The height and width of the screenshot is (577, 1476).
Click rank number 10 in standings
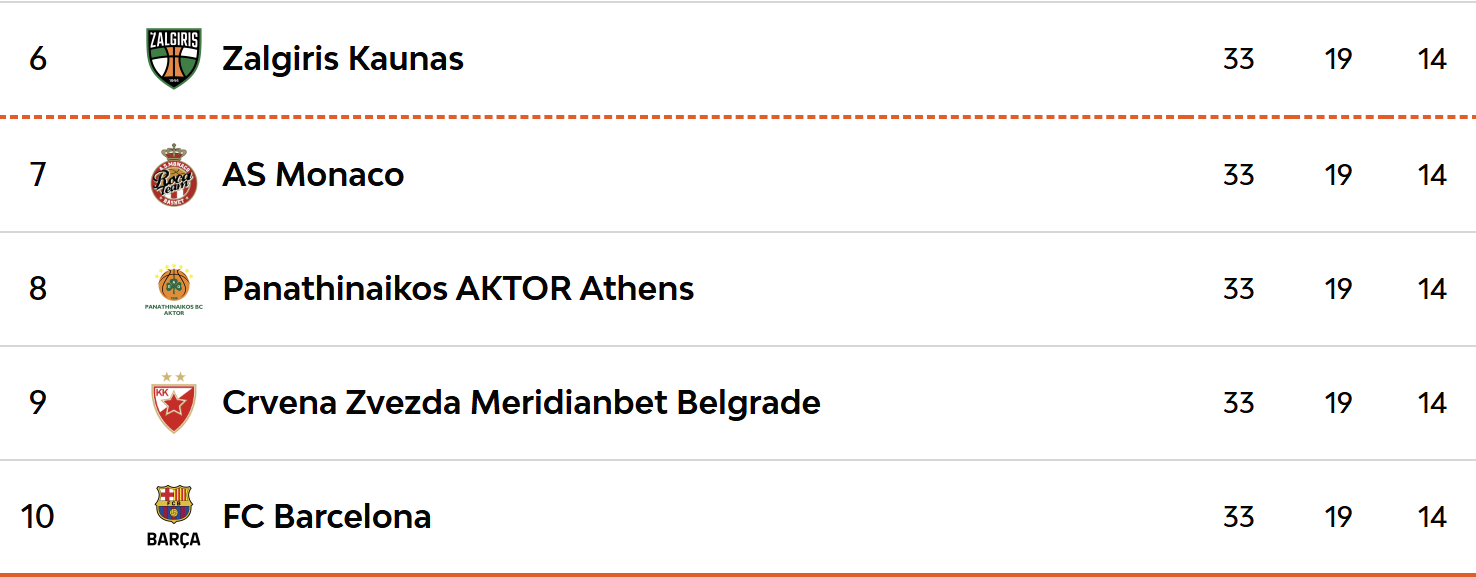(x=38, y=517)
